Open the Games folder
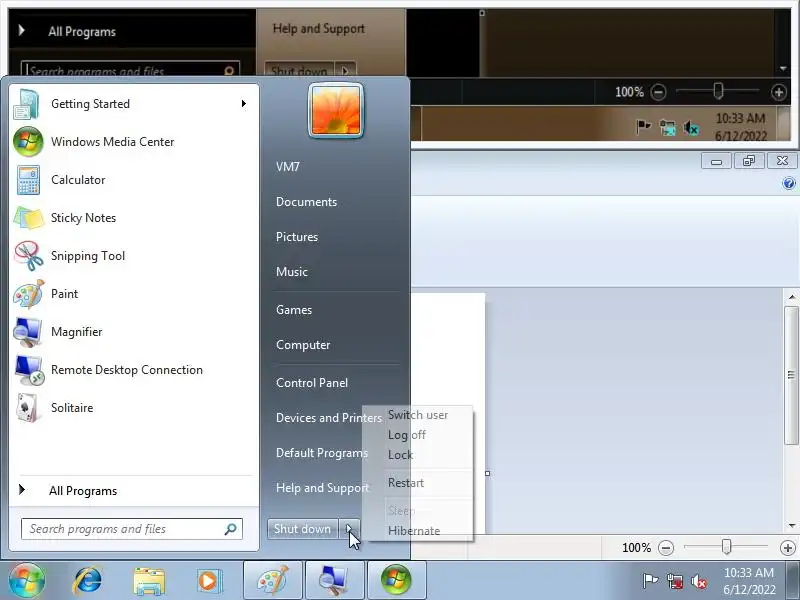Image resolution: width=800 pixels, height=600 pixels. tap(294, 310)
